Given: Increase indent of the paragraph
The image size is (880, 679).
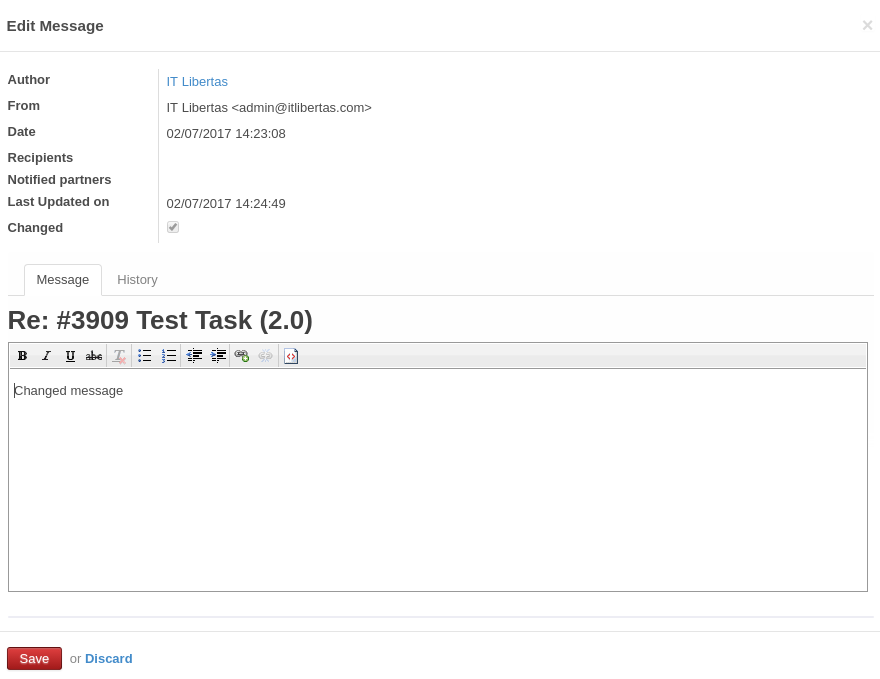Looking at the screenshot, I should (x=218, y=356).
